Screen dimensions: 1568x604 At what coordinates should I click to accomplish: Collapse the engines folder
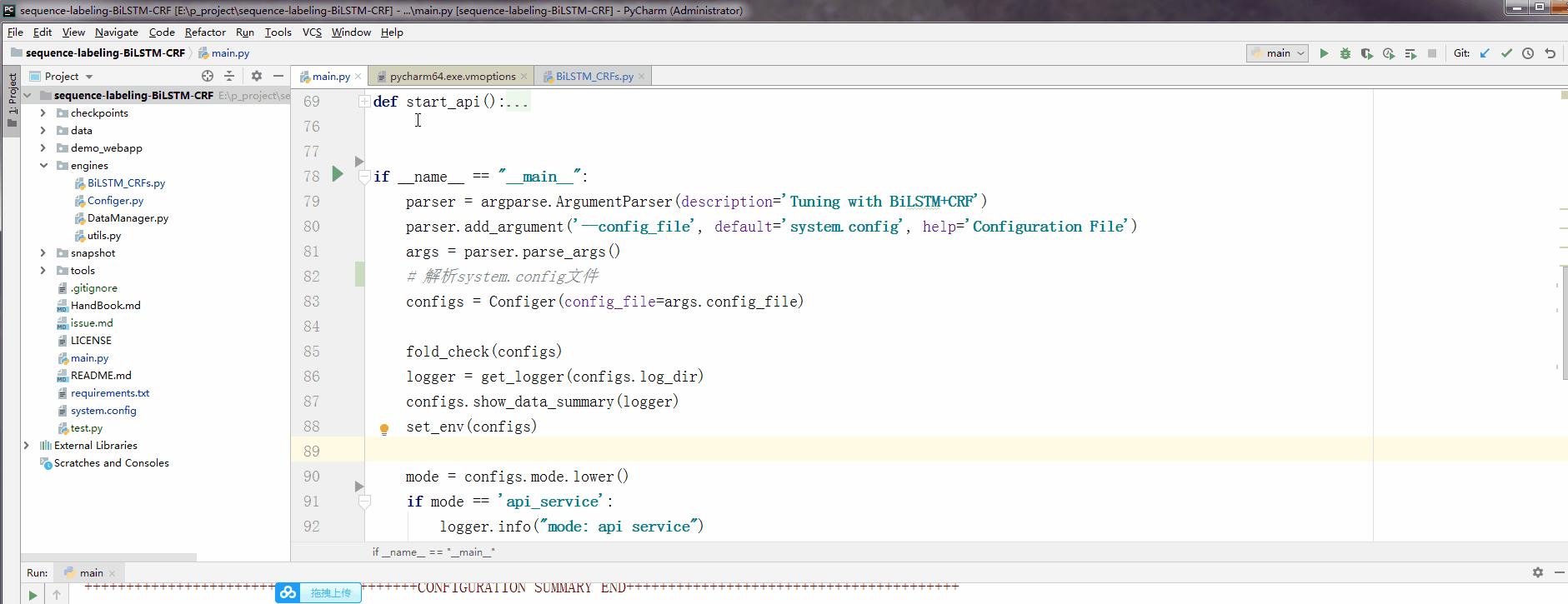point(43,165)
